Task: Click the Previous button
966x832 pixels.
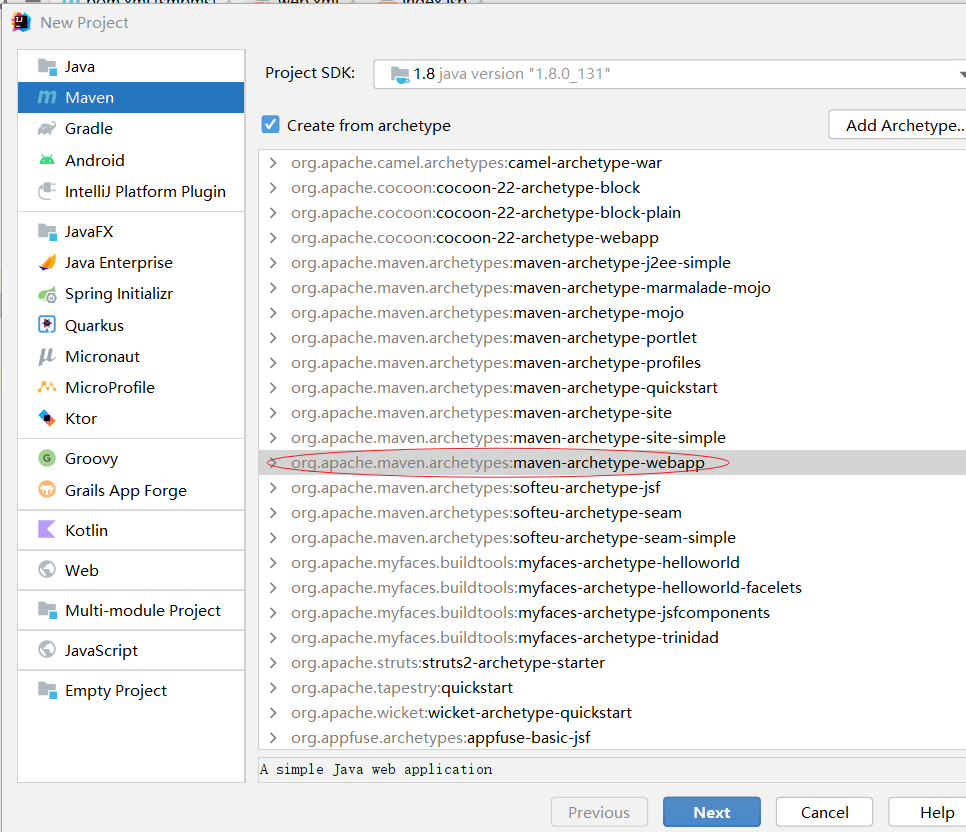Action: [599, 812]
